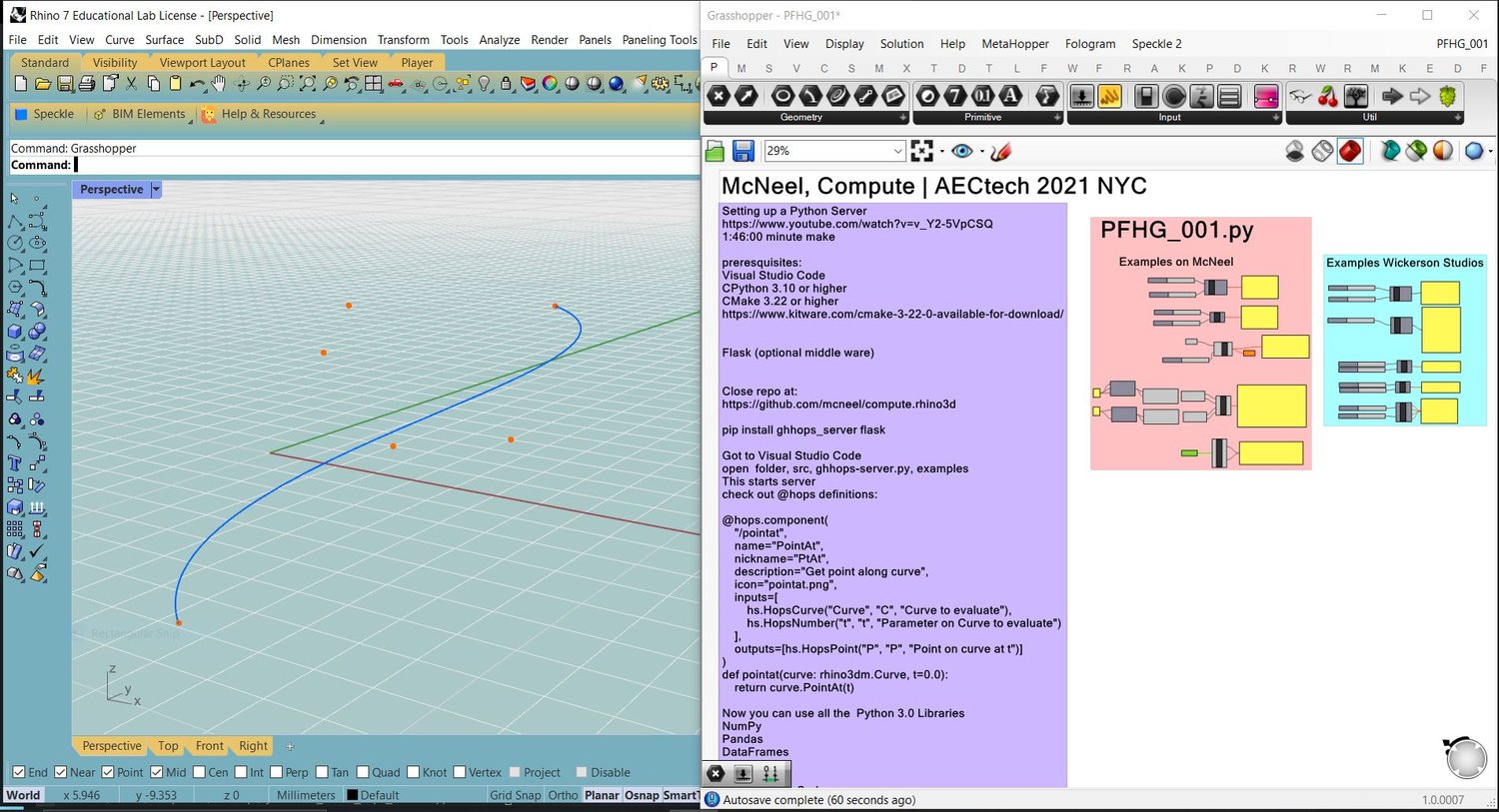The height and width of the screenshot is (812, 1499).
Task: Expand the Geometry panel in Grasshopper
Action: point(902,117)
